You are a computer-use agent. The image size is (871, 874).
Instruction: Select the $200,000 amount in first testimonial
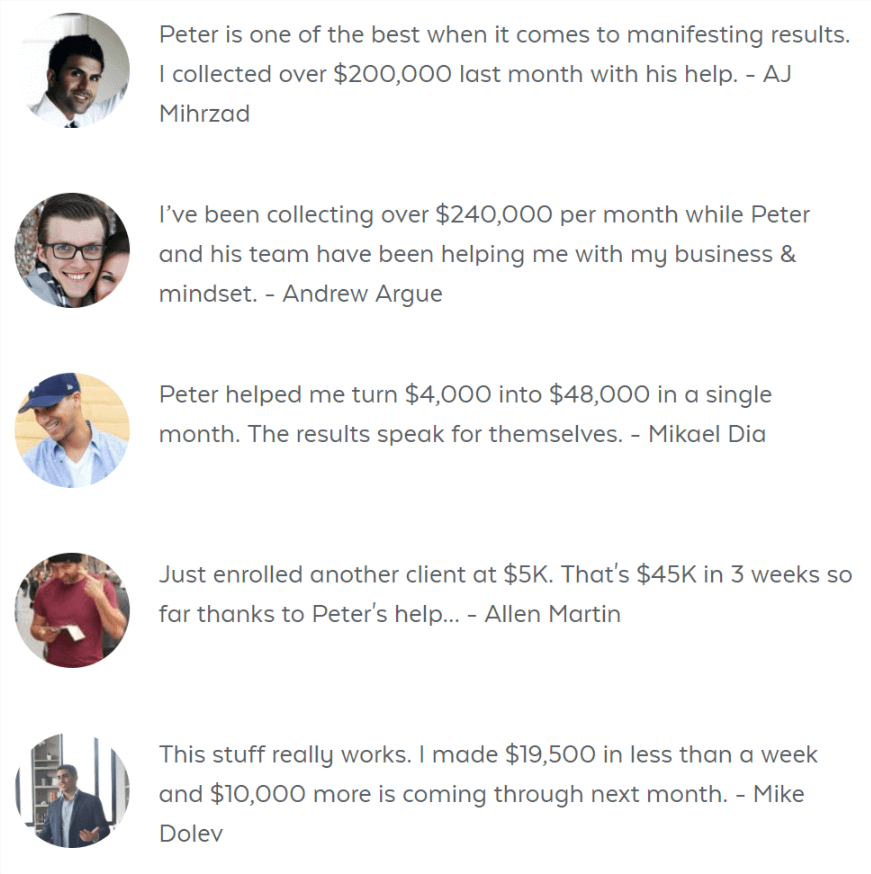pyautogui.click(x=392, y=74)
